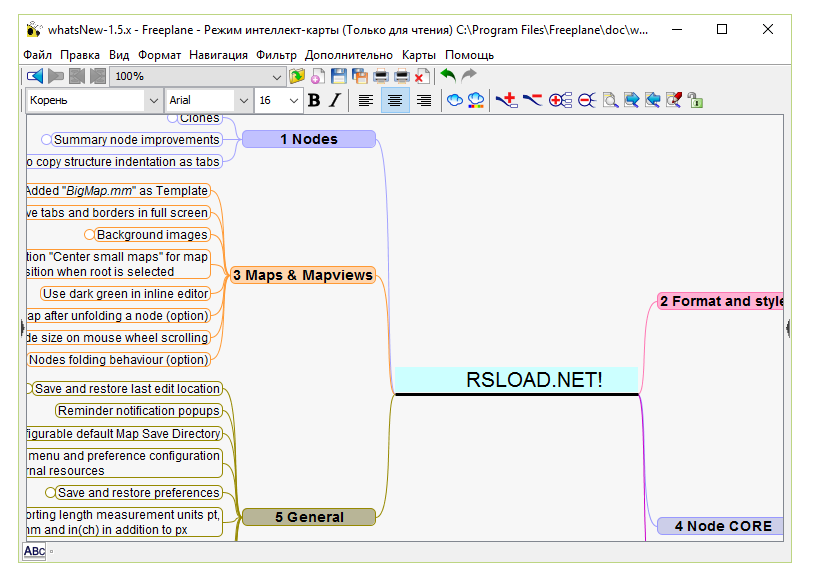The width and height of the screenshot is (813, 584).
Task: Click the ABC spell-check status icon
Action: 34,551
